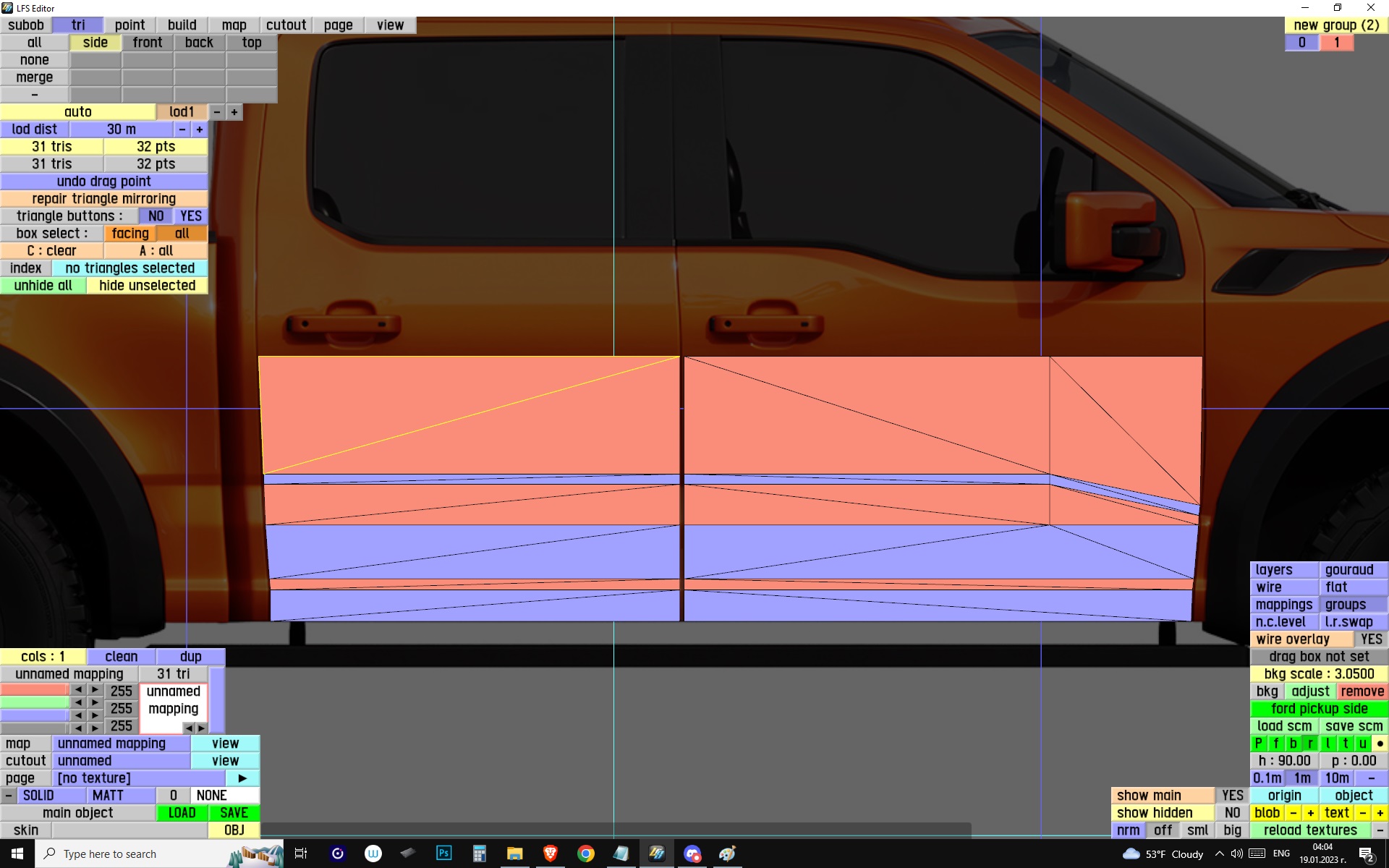This screenshot has width=1389, height=868.
Task: Open the point mode tab
Action: click(129, 25)
